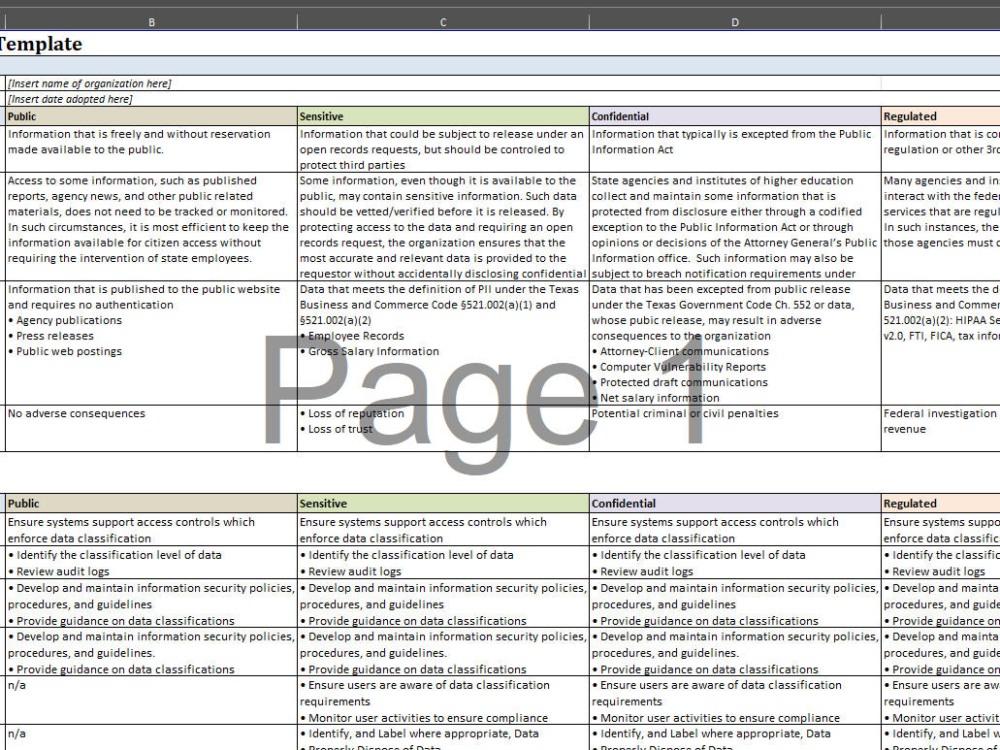Click 'Ensure systems support access controls' in Sensitive column
The height and width of the screenshot is (750, 1000).
point(443,529)
